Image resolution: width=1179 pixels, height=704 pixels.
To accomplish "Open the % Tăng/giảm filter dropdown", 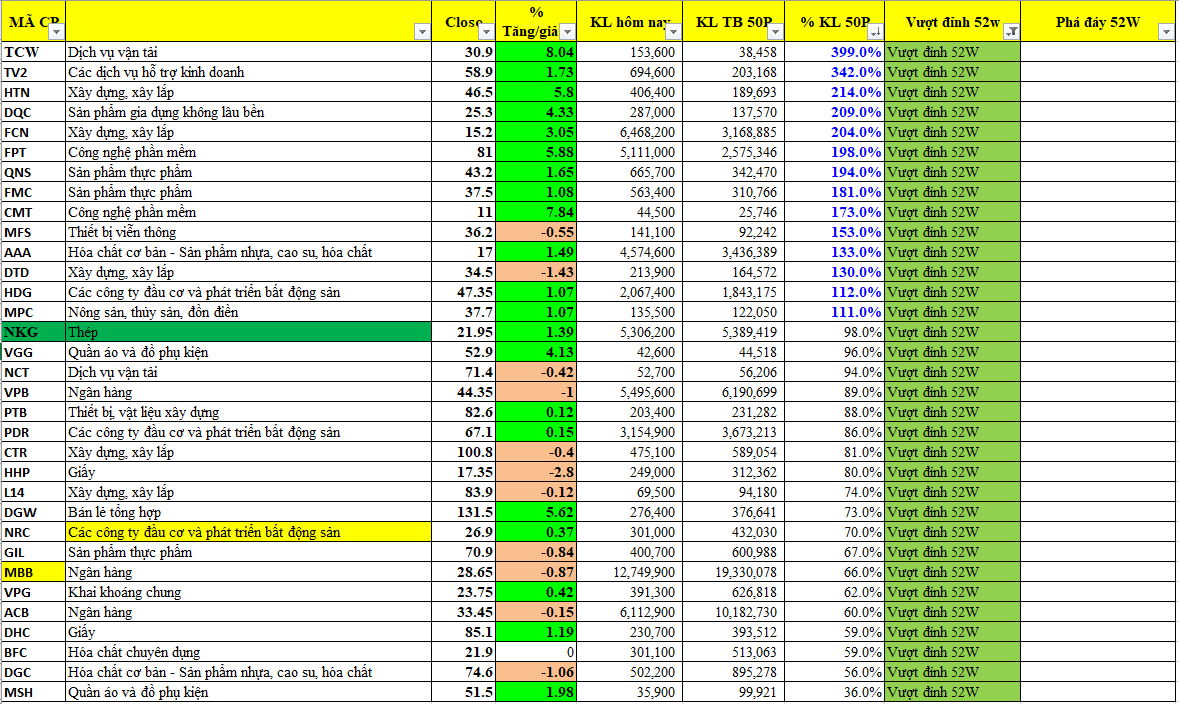I will (568, 32).
